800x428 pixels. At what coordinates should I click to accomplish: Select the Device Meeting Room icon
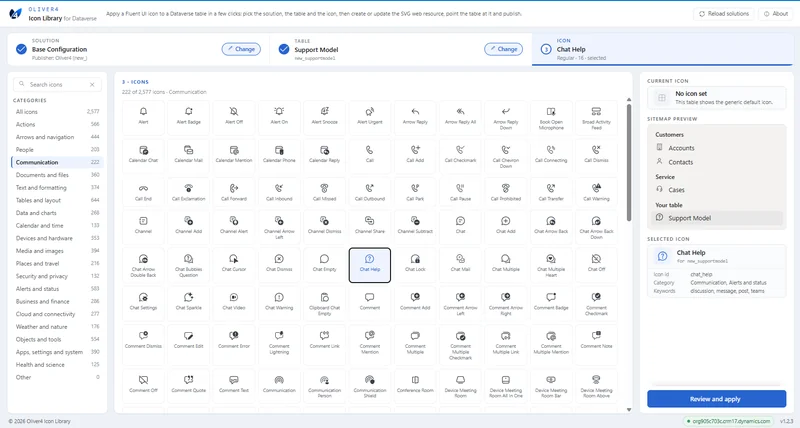pos(460,386)
